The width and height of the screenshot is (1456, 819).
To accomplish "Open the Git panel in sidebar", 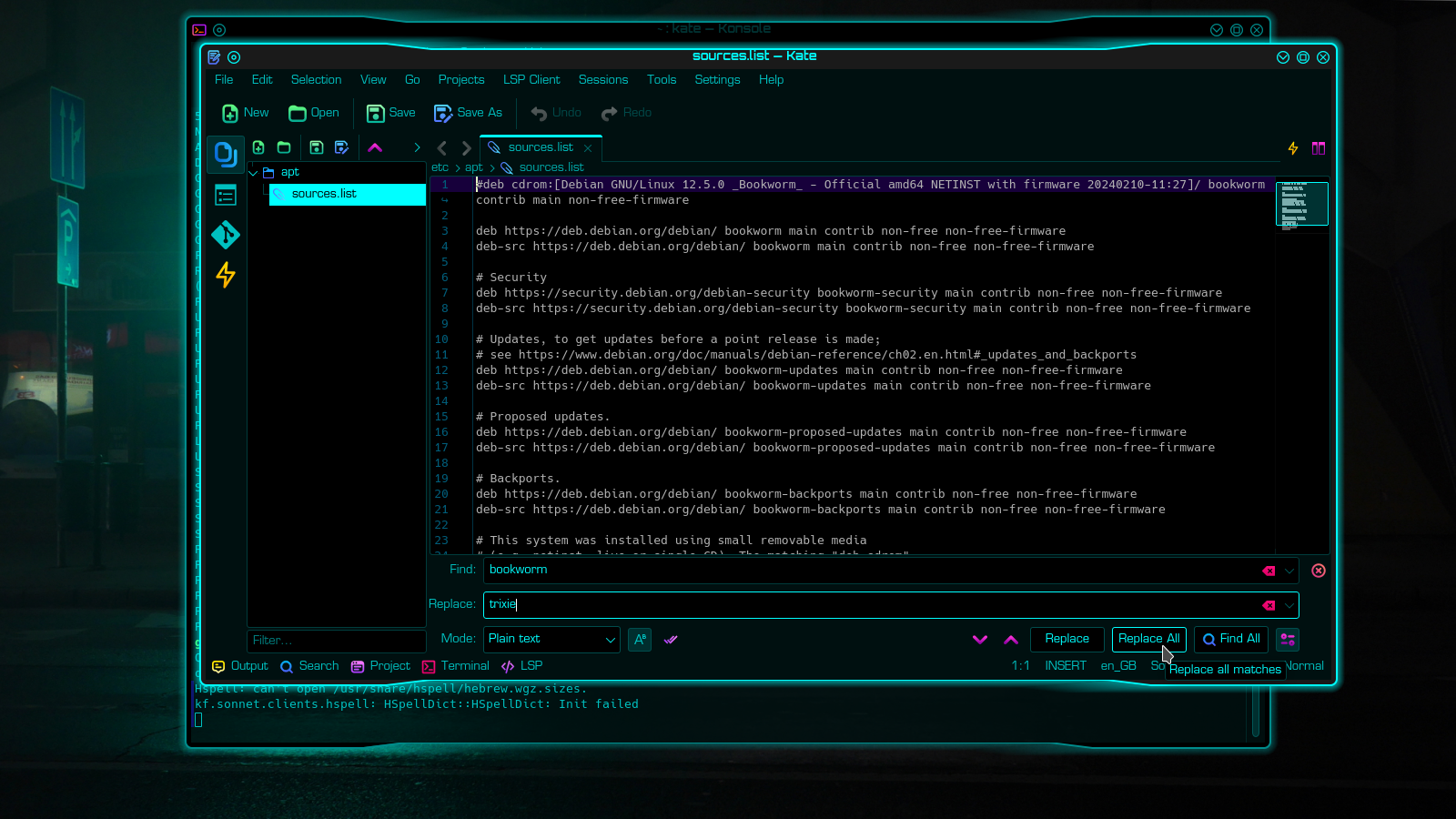I will pos(225,235).
